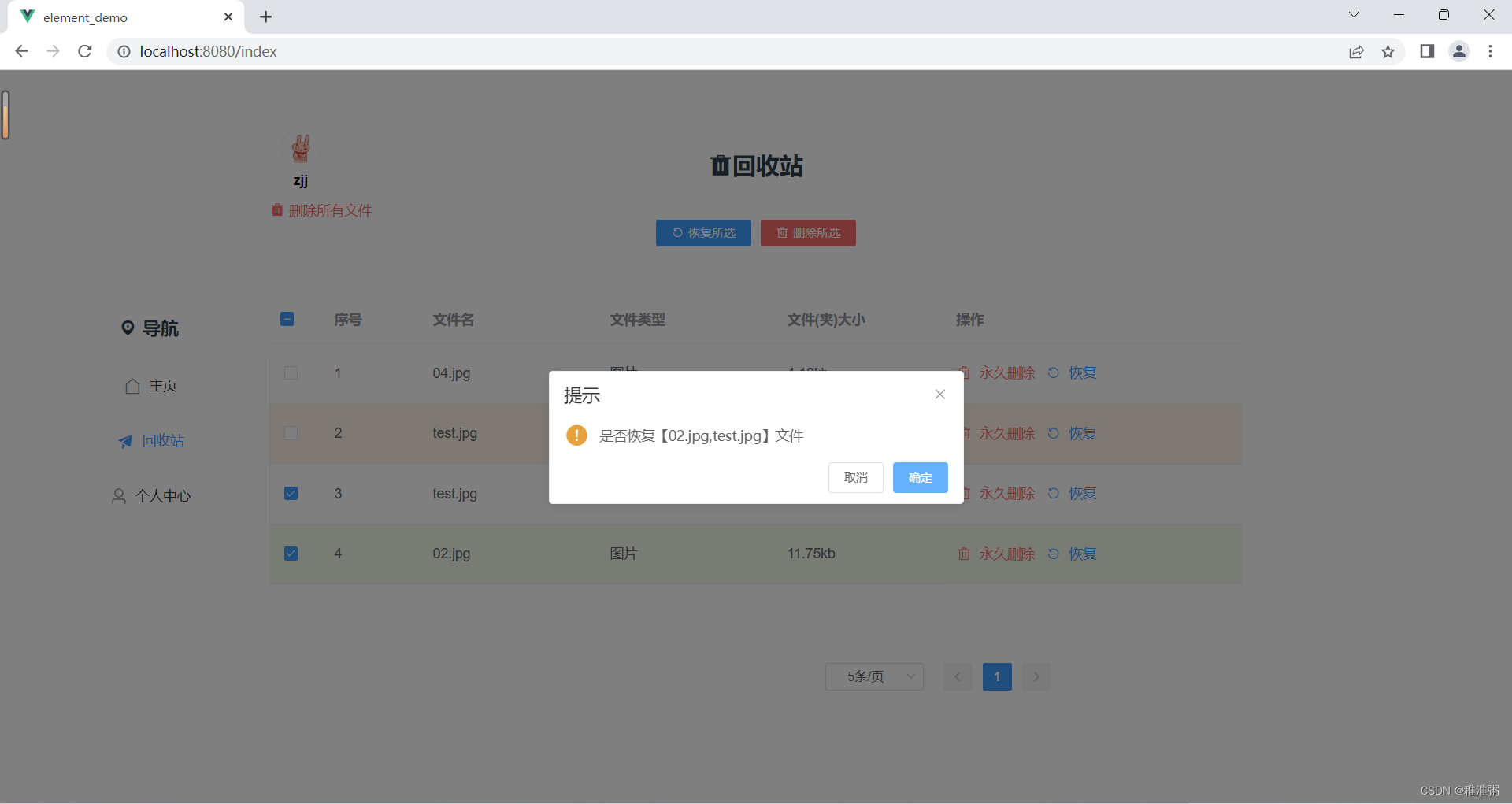Viewport: 1512px width, 804px height.
Task: Click the location pin icon beside 导航
Action: pyautogui.click(x=129, y=328)
